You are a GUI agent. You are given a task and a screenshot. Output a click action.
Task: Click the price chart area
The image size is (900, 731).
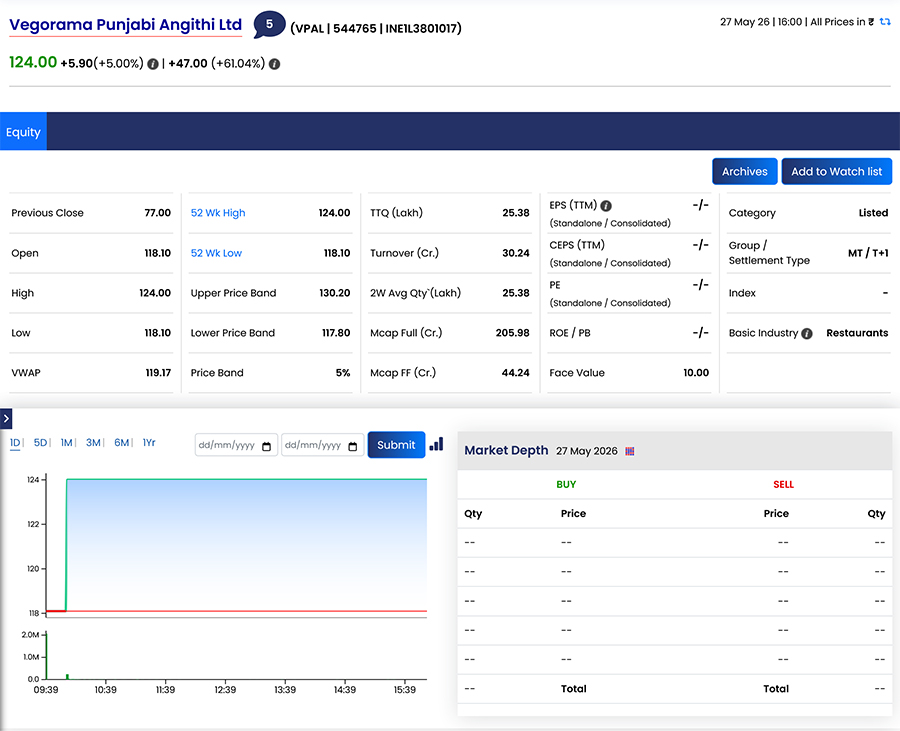tap(236, 545)
